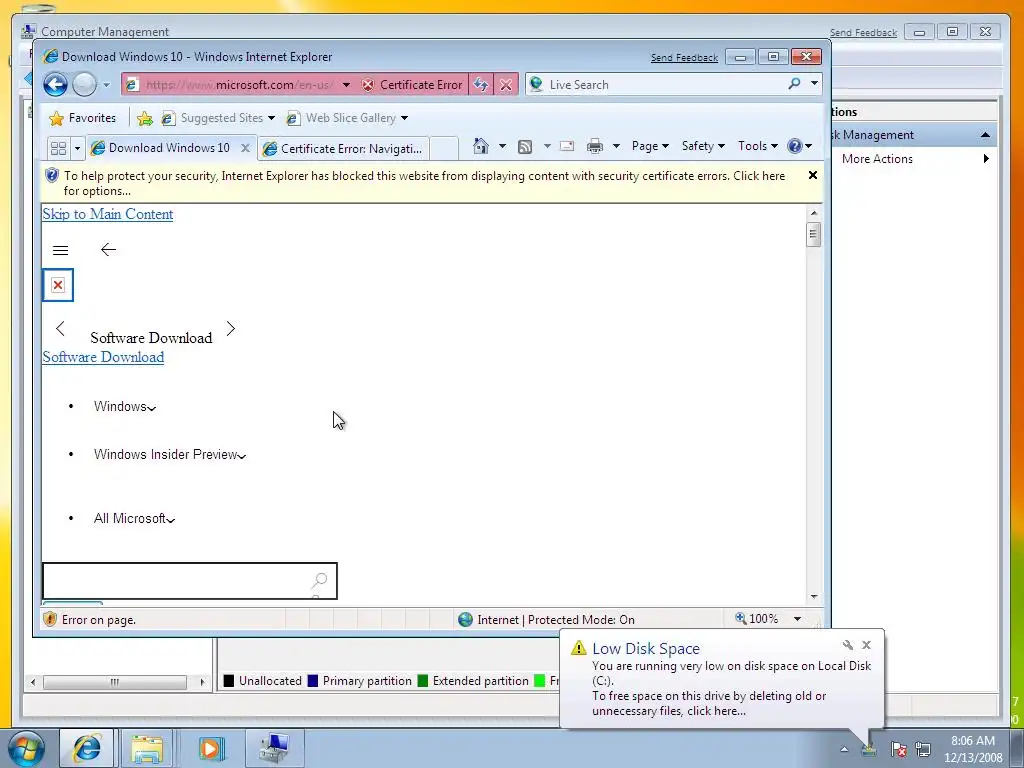Open the Live Search provider dropdown
Screen dimensions: 1024x768
(814, 84)
